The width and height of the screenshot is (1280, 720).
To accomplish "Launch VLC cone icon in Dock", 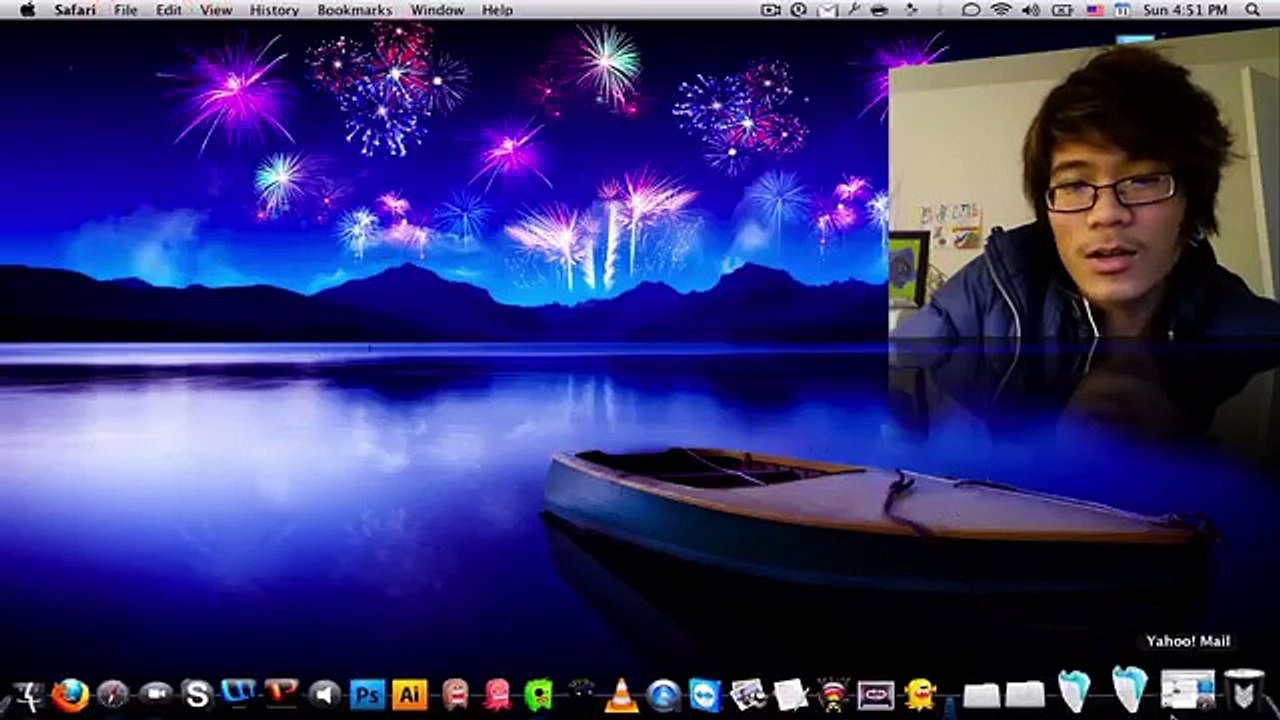I will click(622, 695).
